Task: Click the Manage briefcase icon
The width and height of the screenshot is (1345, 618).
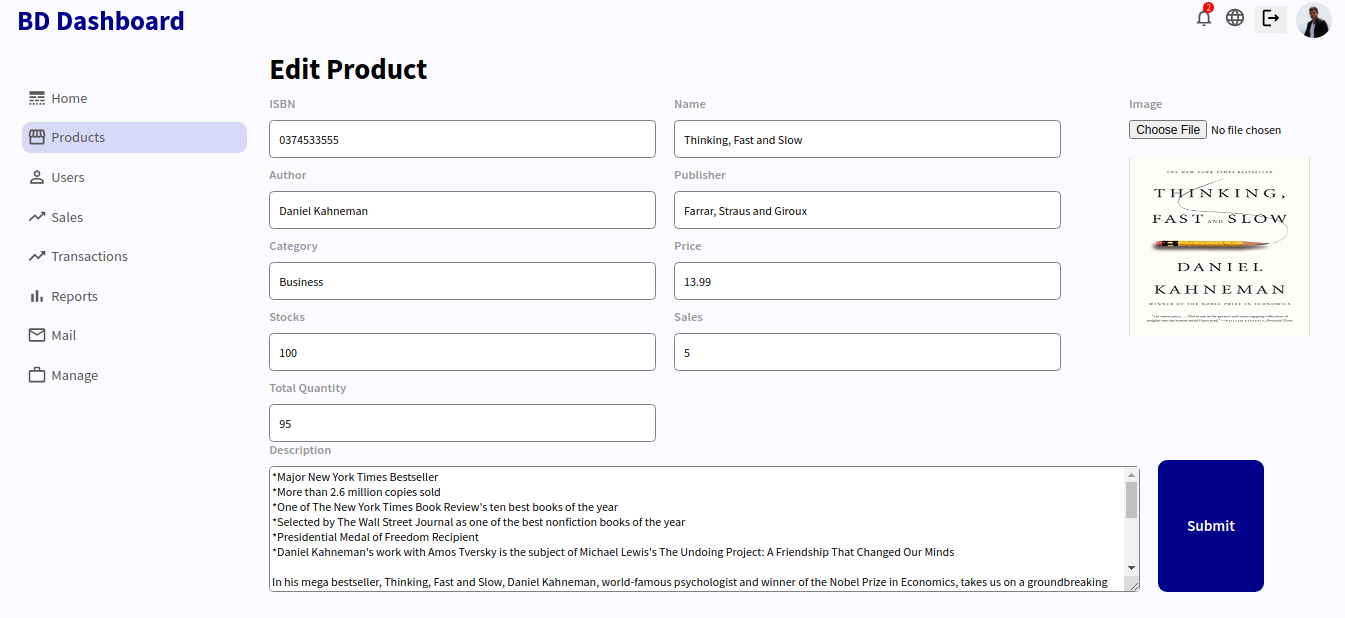Action: pos(36,374)
